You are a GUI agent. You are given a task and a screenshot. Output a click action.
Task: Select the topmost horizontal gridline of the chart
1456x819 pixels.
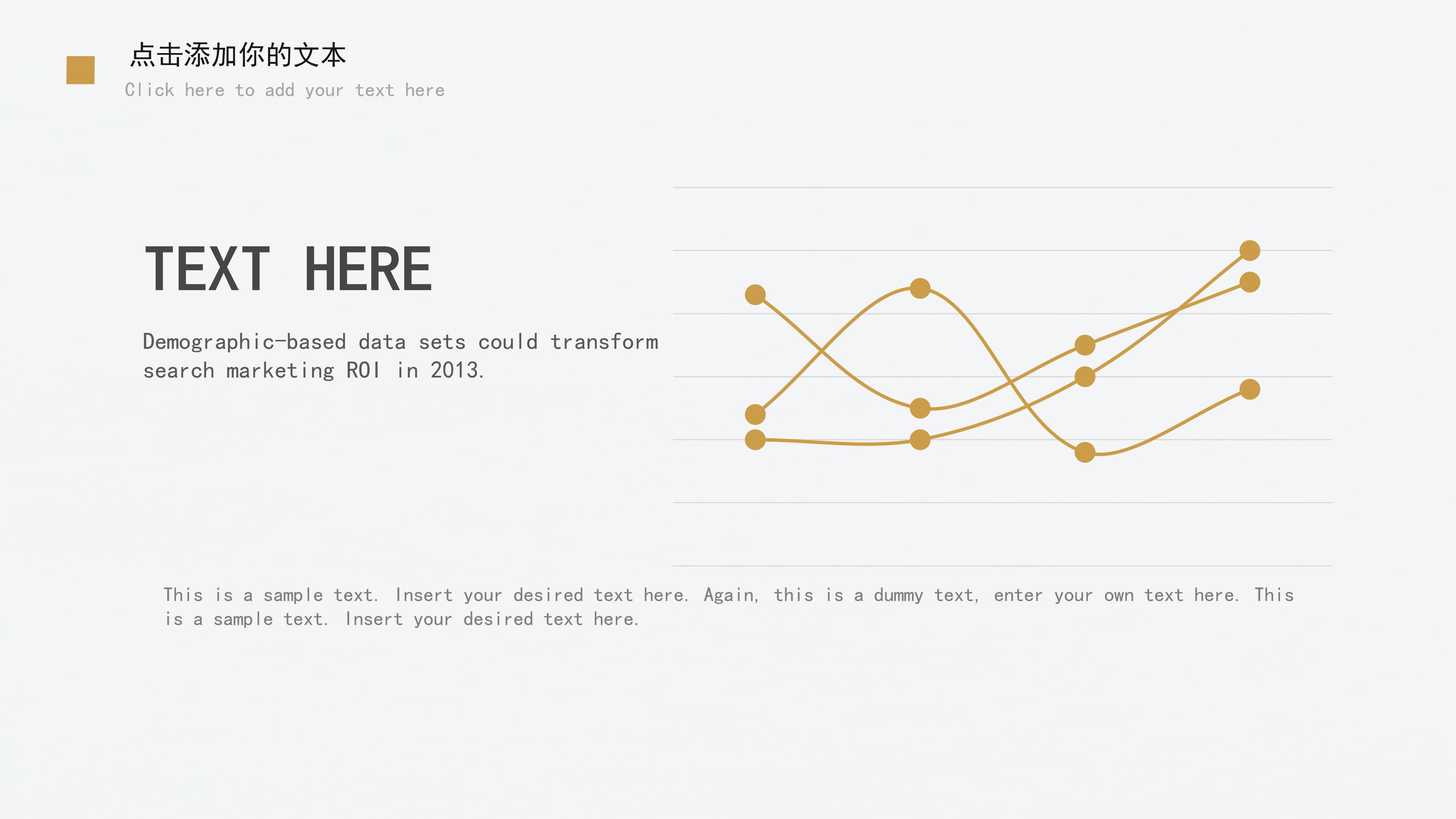tap(1001, 187)
